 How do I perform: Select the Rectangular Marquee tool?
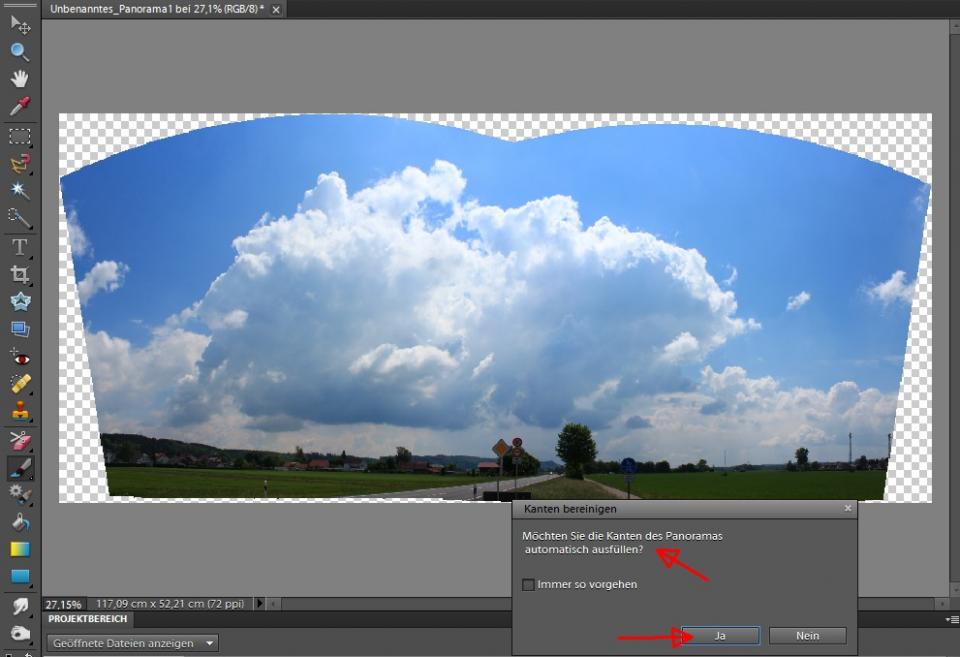[x=19, y=136]
